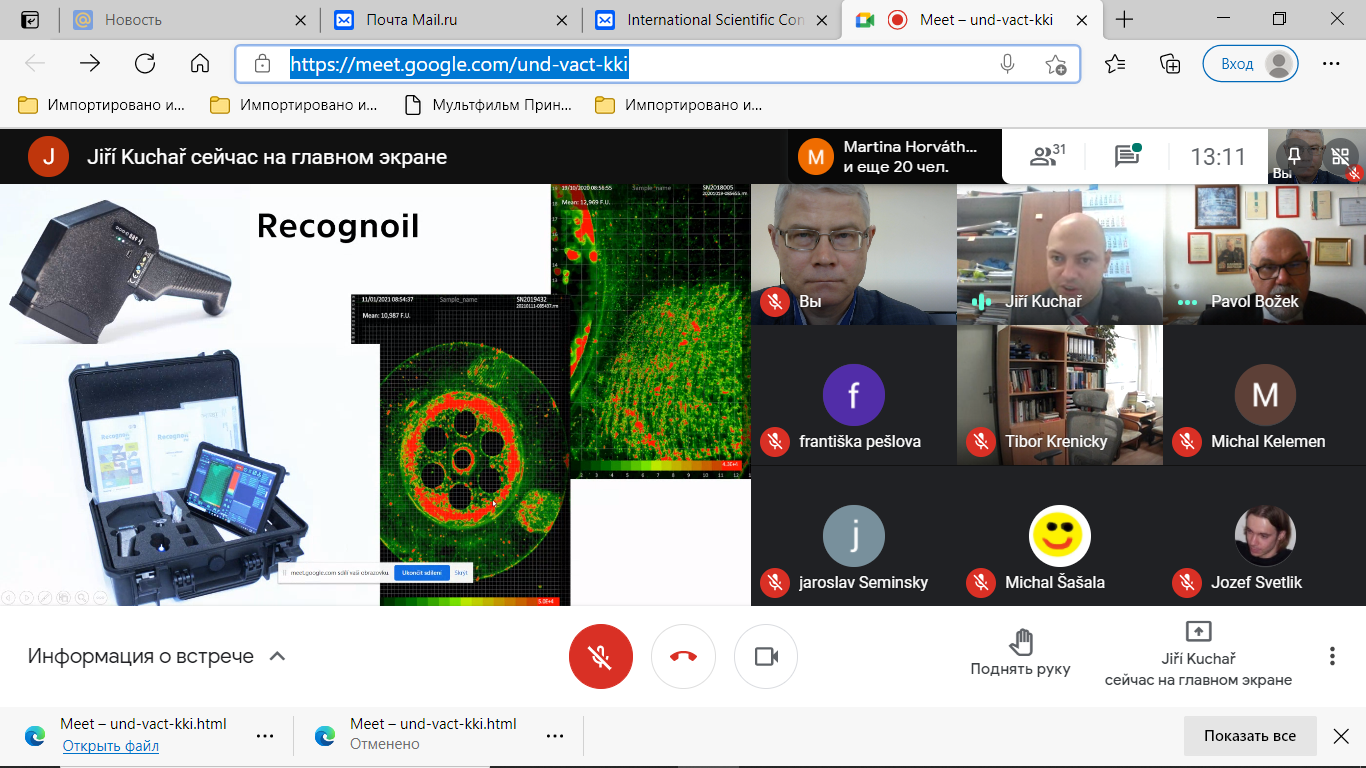The width and height of the screenshot is (1366, 768).
Task: Select the Pavol Božek video tile
Action: coord(1265,254)
